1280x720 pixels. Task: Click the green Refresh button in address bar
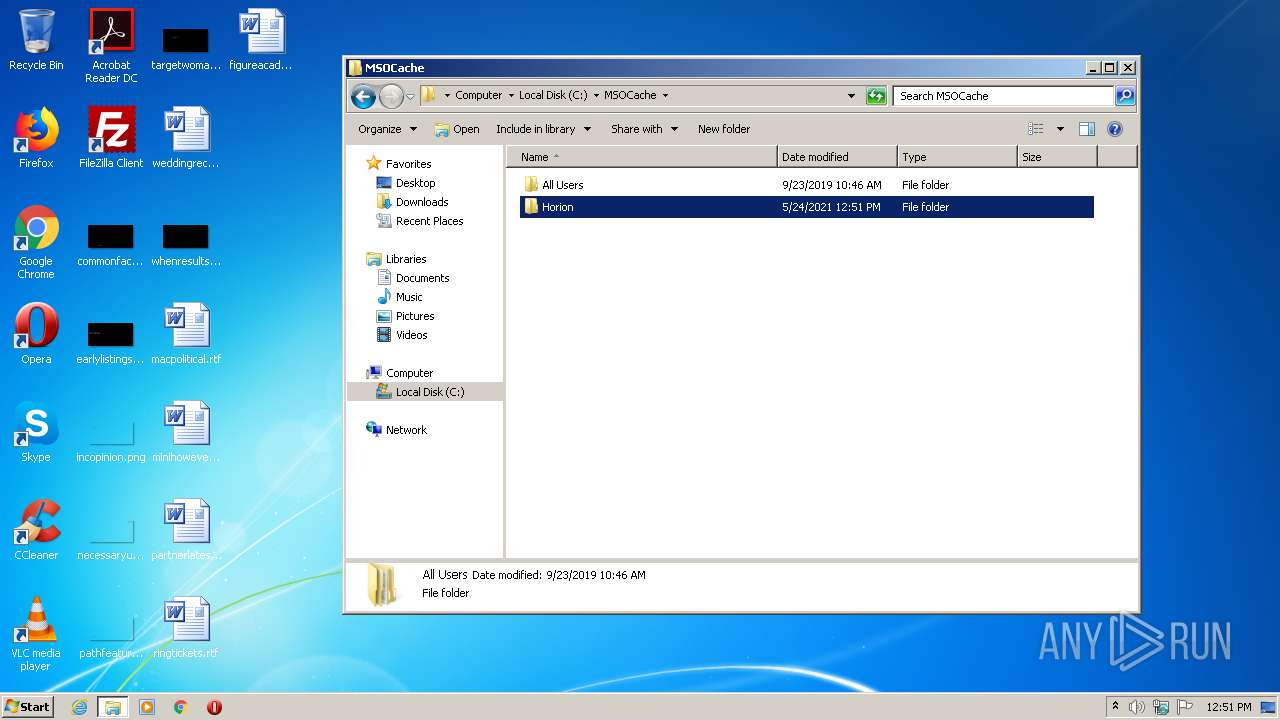876,96
